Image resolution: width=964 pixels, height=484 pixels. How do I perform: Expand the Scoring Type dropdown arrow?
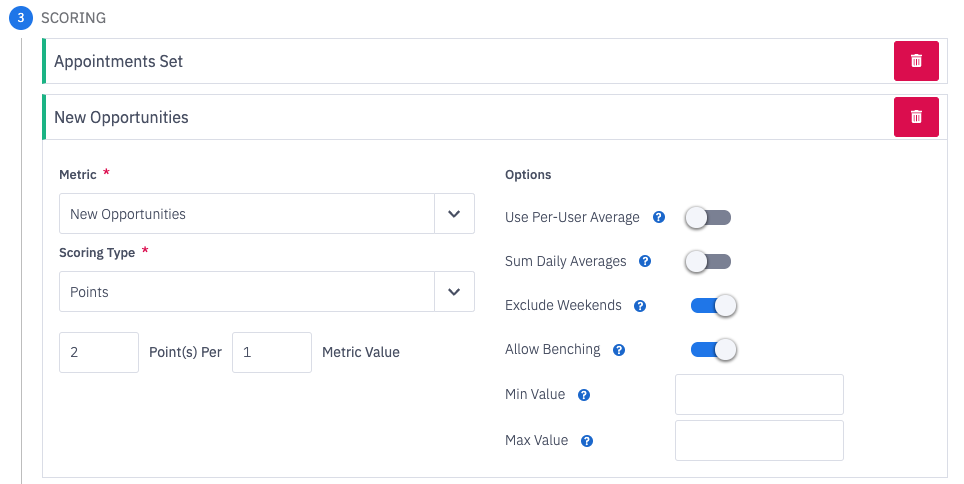[x=454, y=292]
